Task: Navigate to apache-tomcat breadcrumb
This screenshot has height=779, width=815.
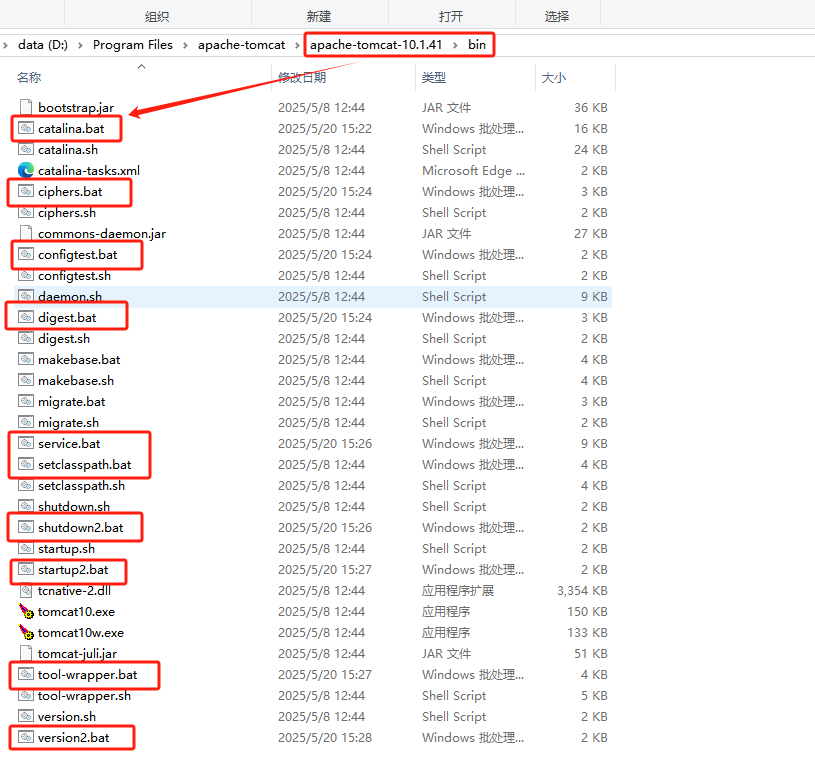Action: coord(241,45)
